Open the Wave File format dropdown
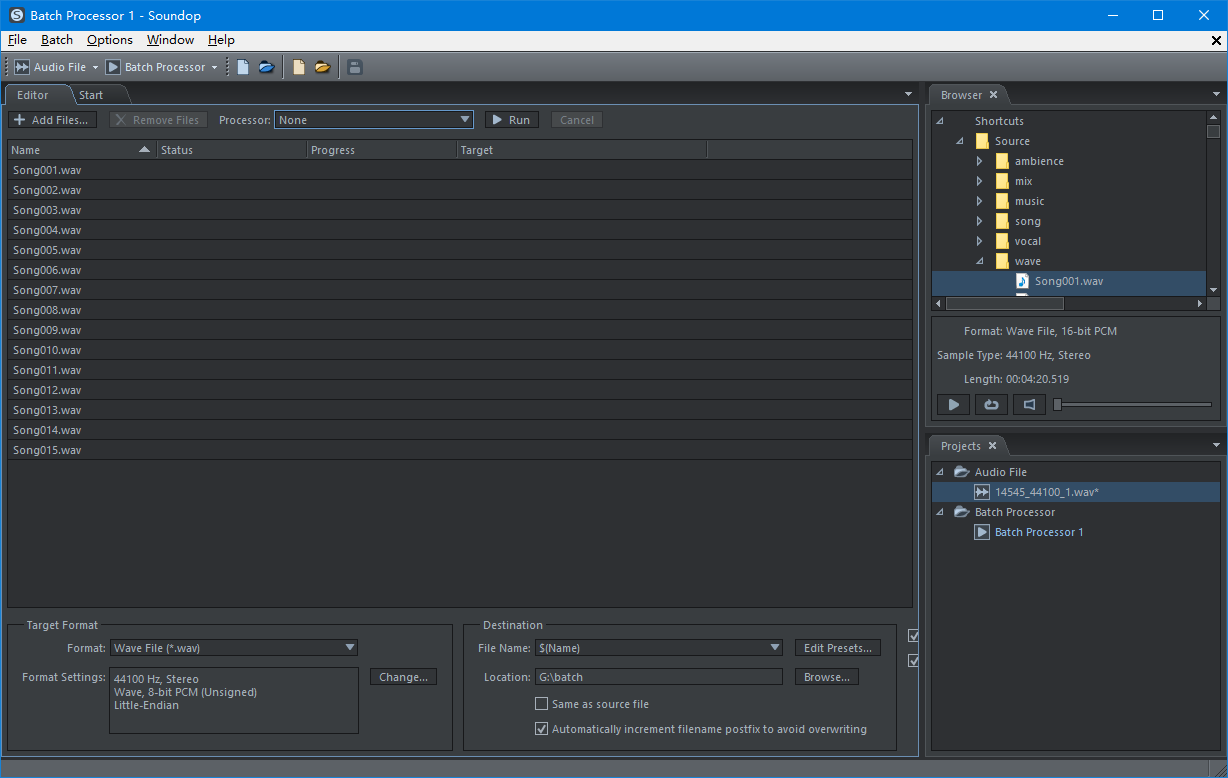Screen dimensions: 1228x778 (x=234, y=648)
